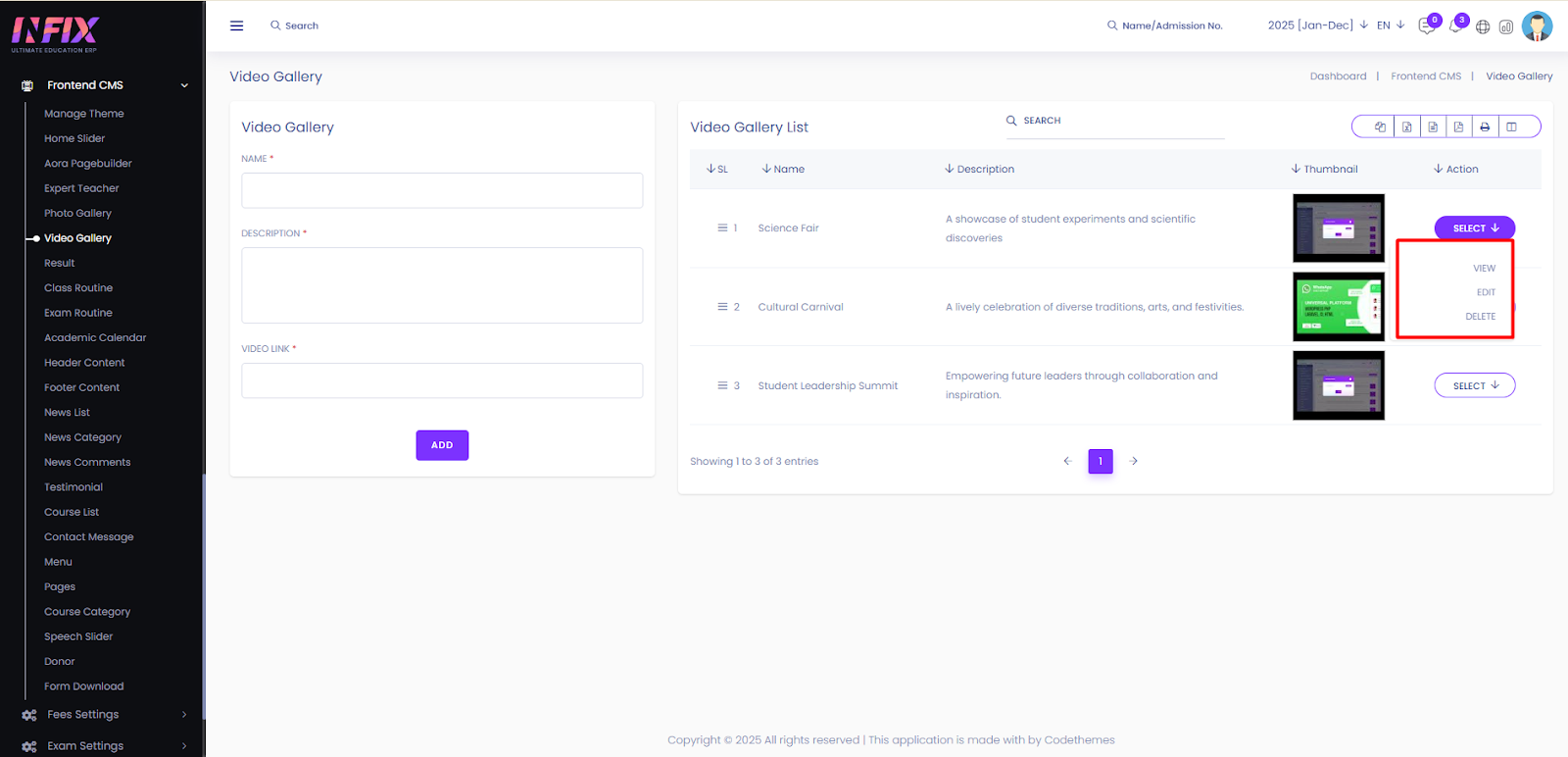The height and width of the screenshot is (757, 1568).
Task: Open the EN language dropdown
Action: click(x=1391, y=25)
